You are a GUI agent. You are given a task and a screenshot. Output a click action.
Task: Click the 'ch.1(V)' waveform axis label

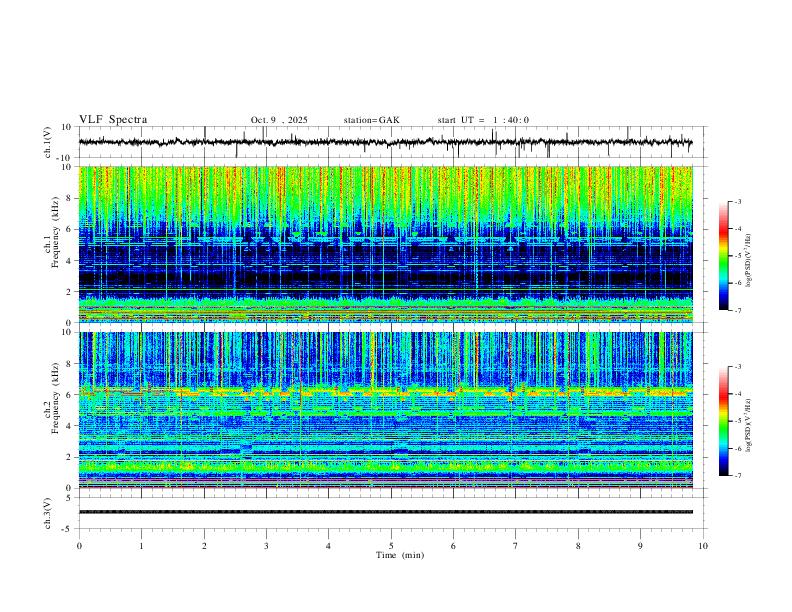(x=48, y=142)
